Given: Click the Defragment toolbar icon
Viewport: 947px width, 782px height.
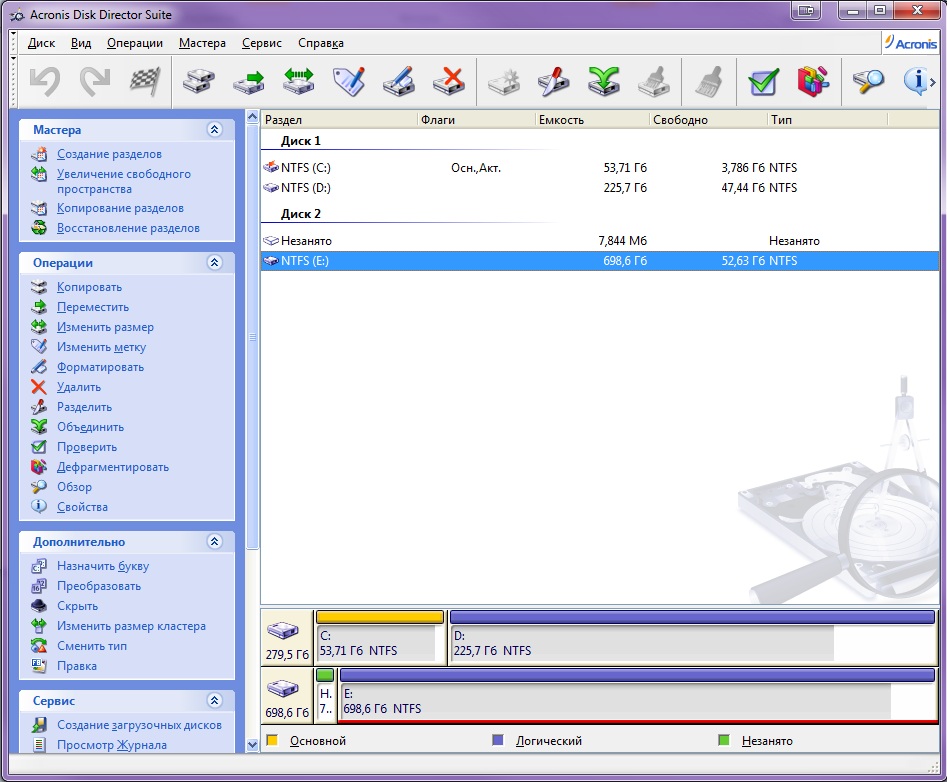Looking at the screenshot, I should click(814, 82).
